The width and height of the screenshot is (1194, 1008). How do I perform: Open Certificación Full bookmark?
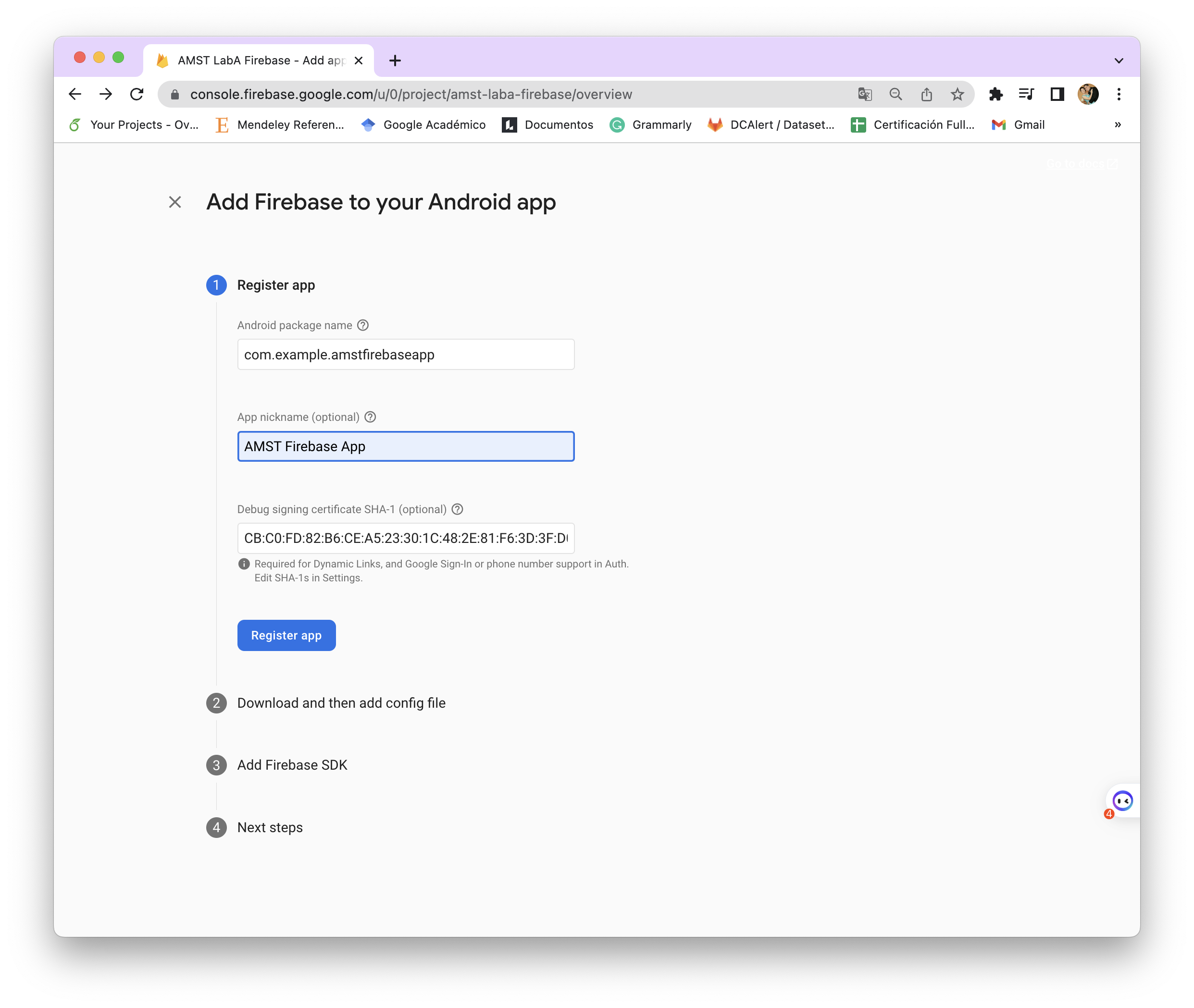pyautogui.click(x=913, y=124)
